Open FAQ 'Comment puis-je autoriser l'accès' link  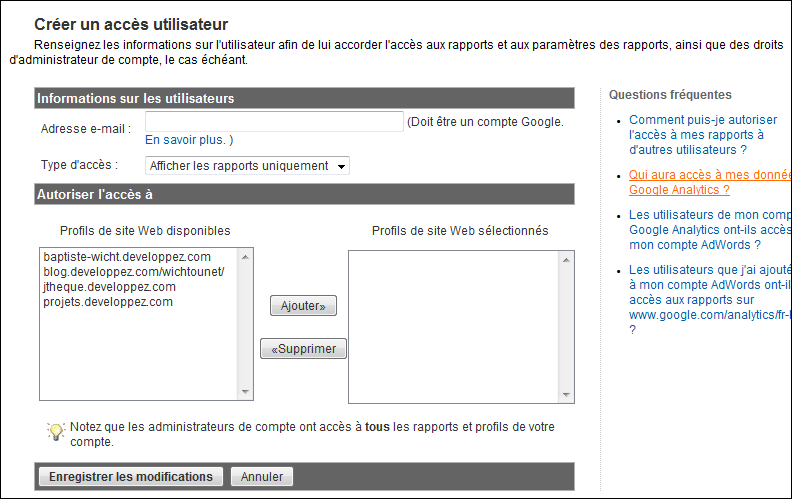[x=703, y=134]
